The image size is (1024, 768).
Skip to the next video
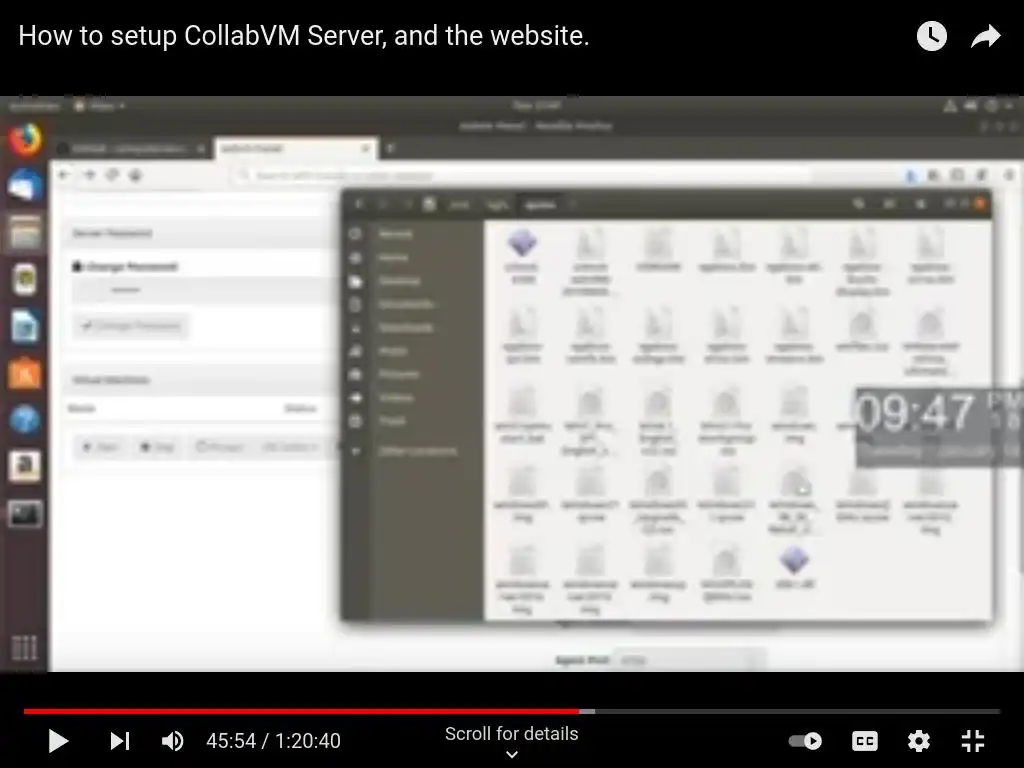pyautogui.click(x=120, y=741)
